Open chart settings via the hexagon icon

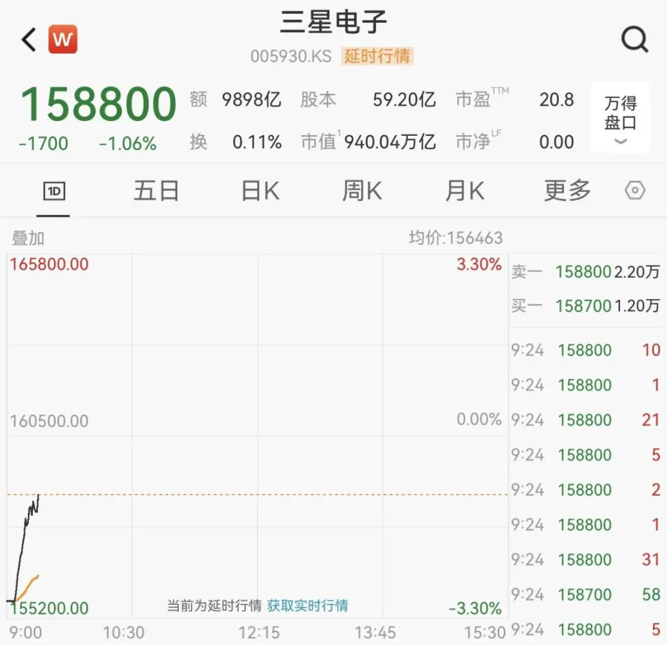[x=635, y=191]
